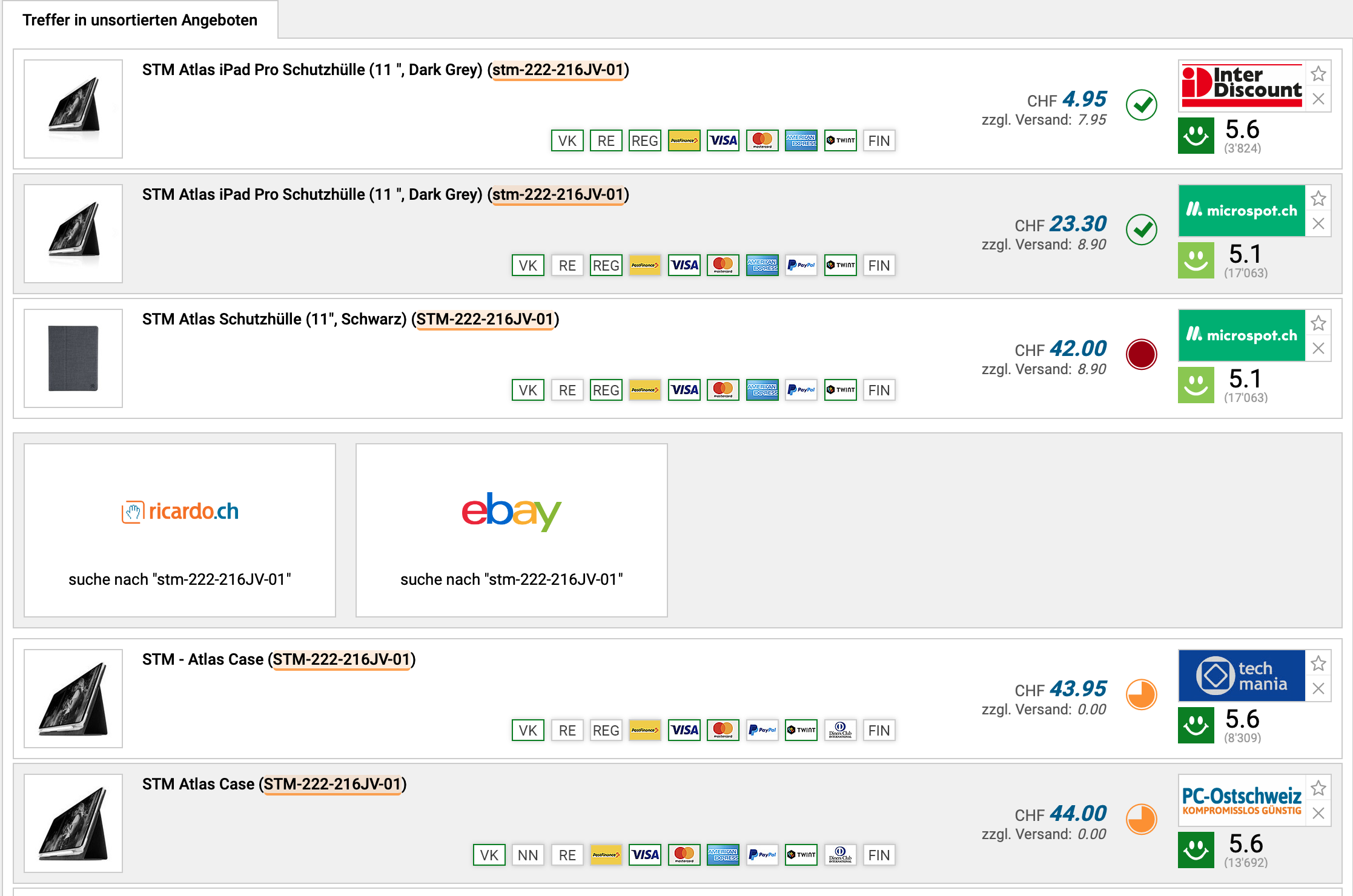Viewport: 1353px width, 896px height.
Task: Click the Visa icon in Interdiscount row
Action: (x=723, y=140)
